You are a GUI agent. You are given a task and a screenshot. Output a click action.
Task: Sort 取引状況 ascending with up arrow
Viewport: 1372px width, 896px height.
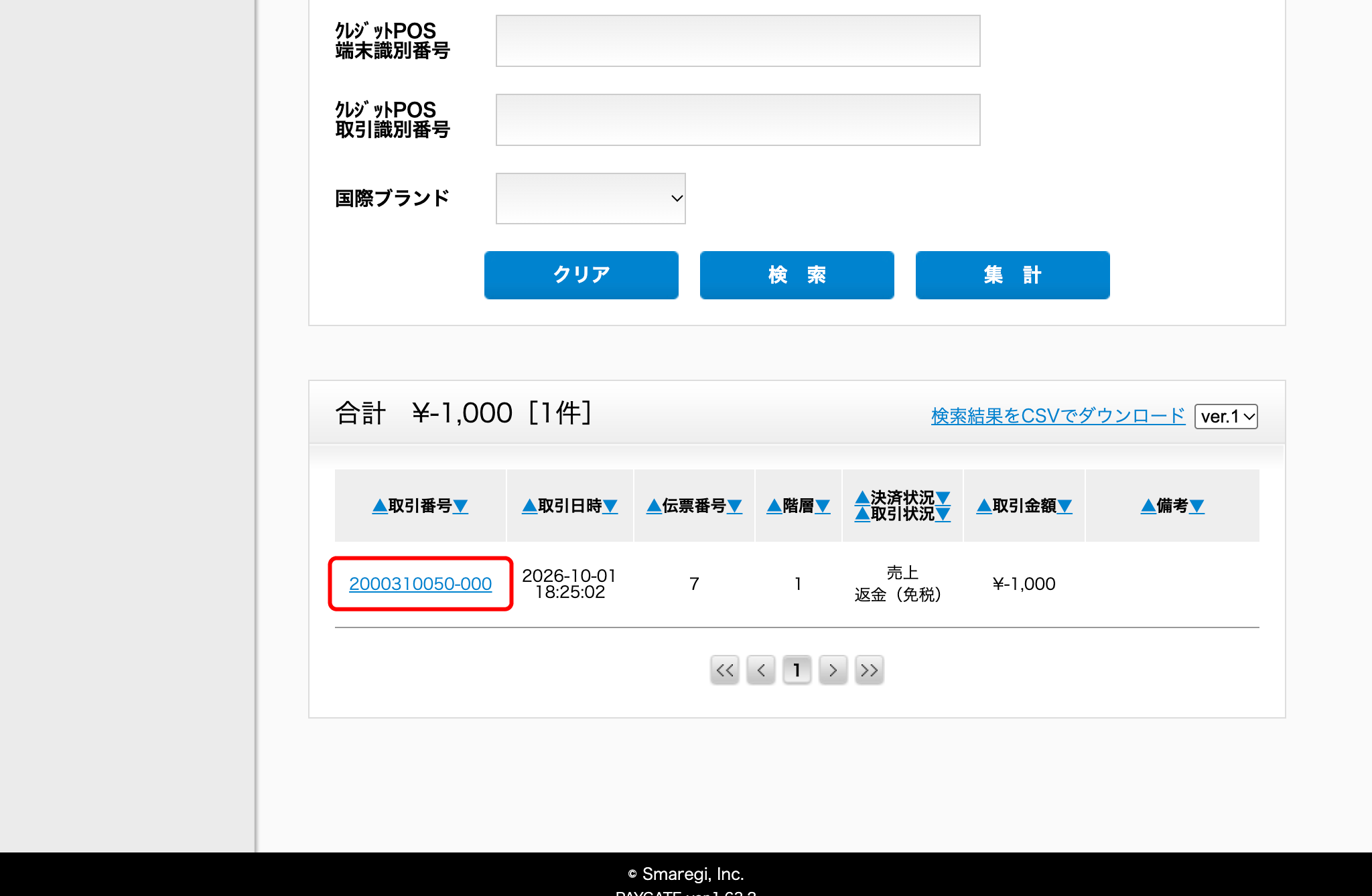tap(862, 514)
